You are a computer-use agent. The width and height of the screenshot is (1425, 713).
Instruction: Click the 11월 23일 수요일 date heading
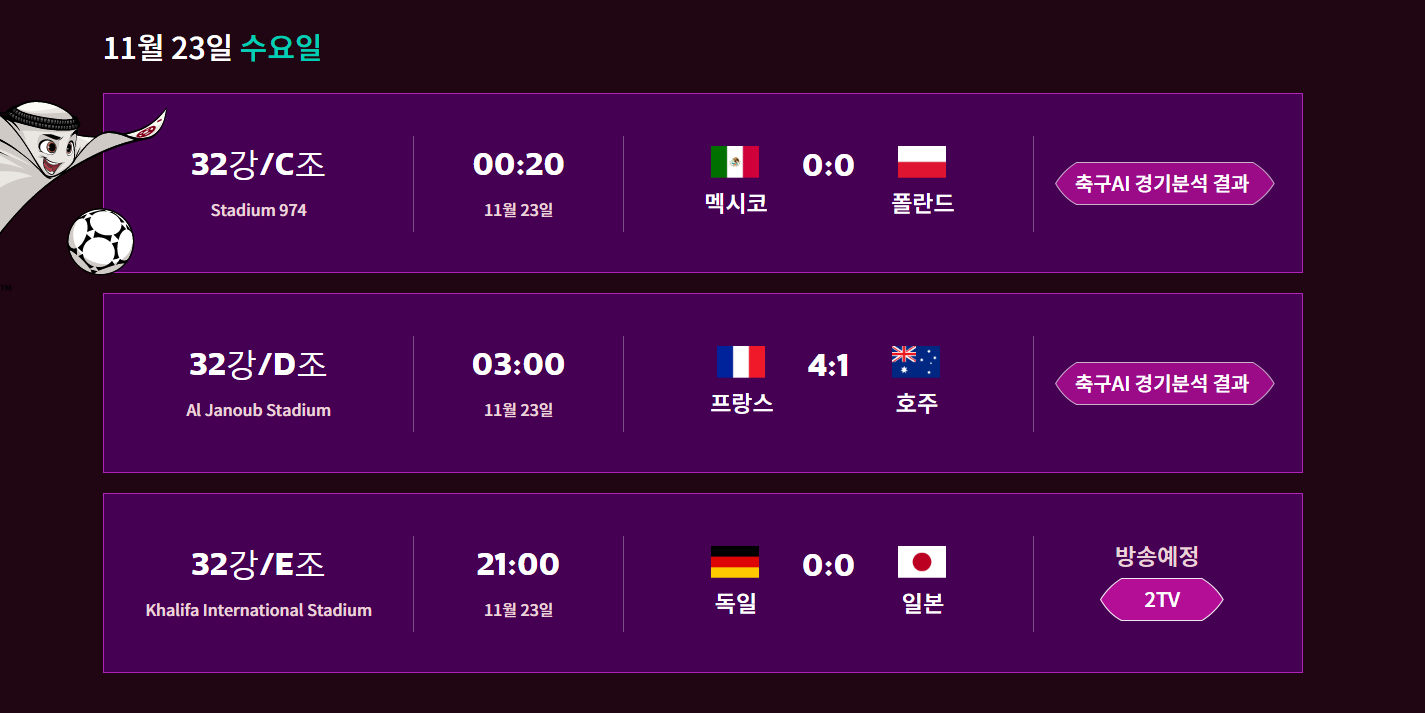(213, 47)
